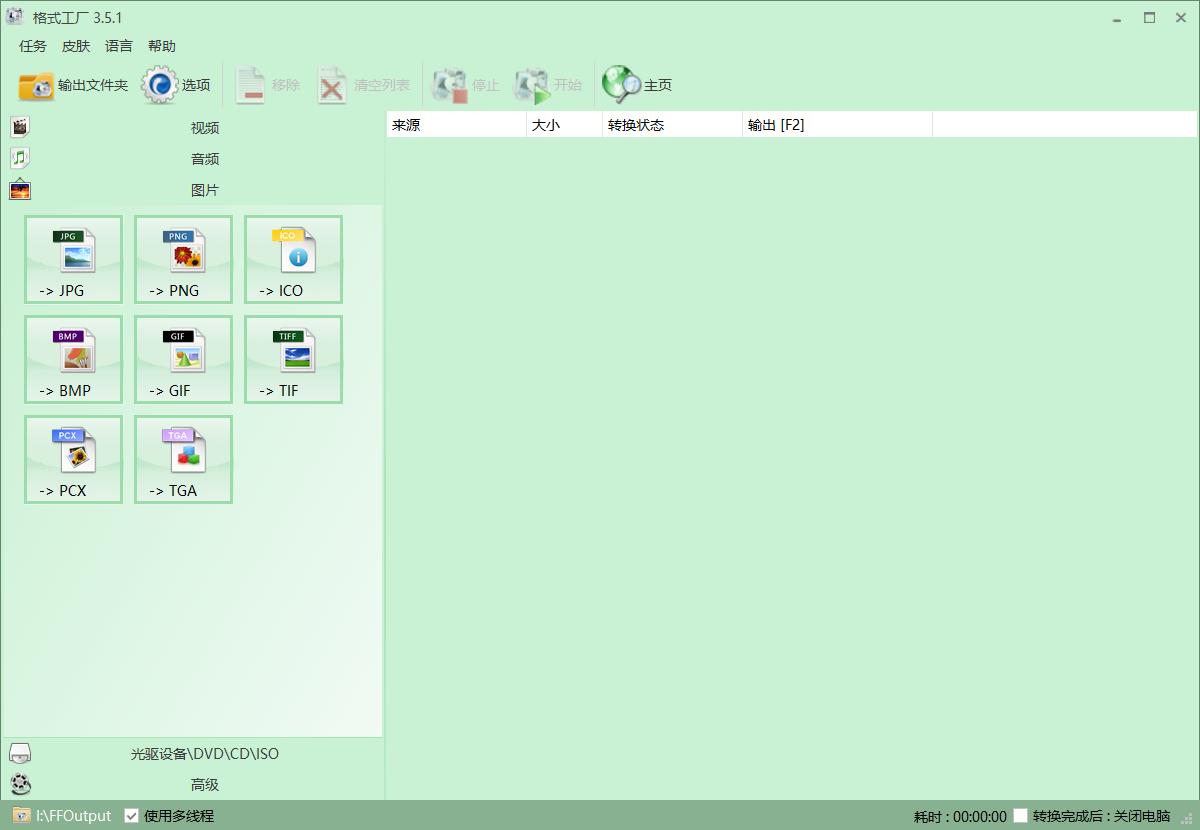Open the -> PCX converter
Viewport: 1200px width, 830px height.
tap(73, 459)
